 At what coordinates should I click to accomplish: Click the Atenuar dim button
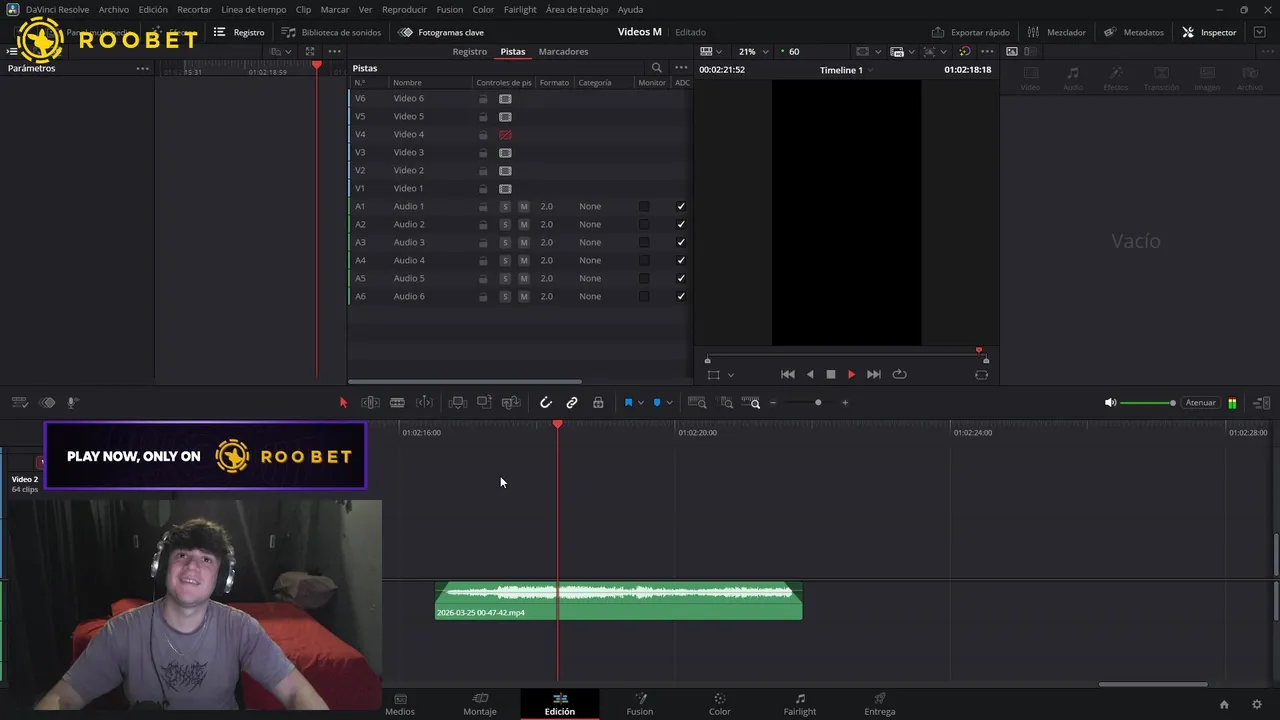[1200, 403]
